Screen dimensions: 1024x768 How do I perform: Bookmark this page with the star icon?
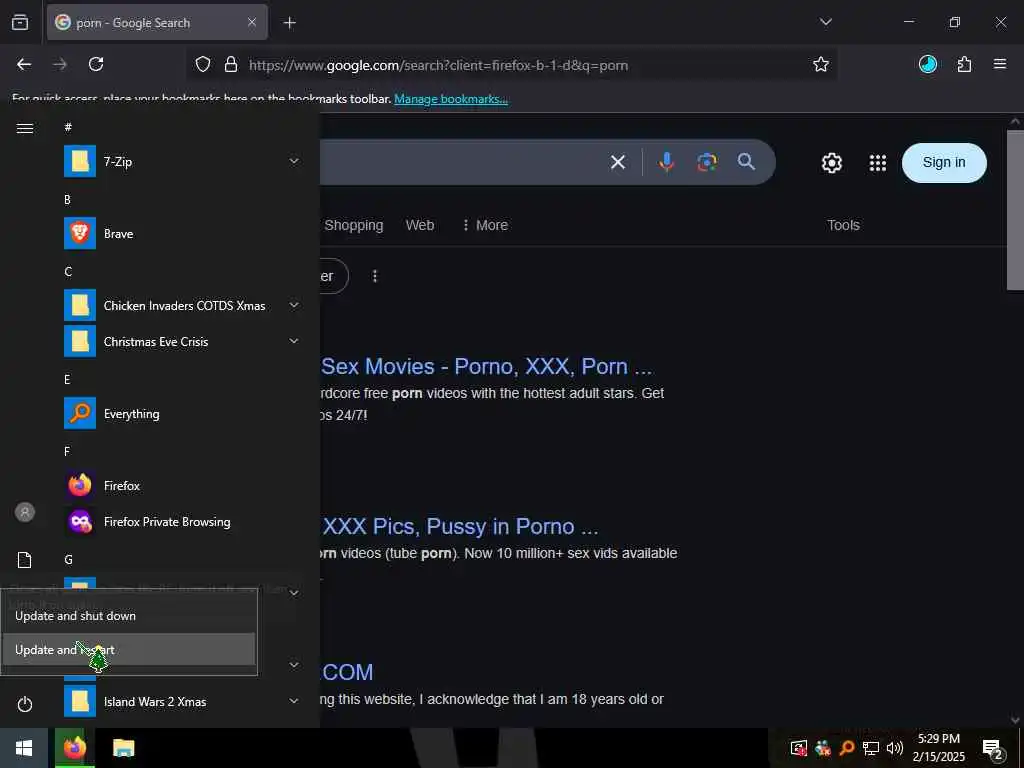click(821, 64)
